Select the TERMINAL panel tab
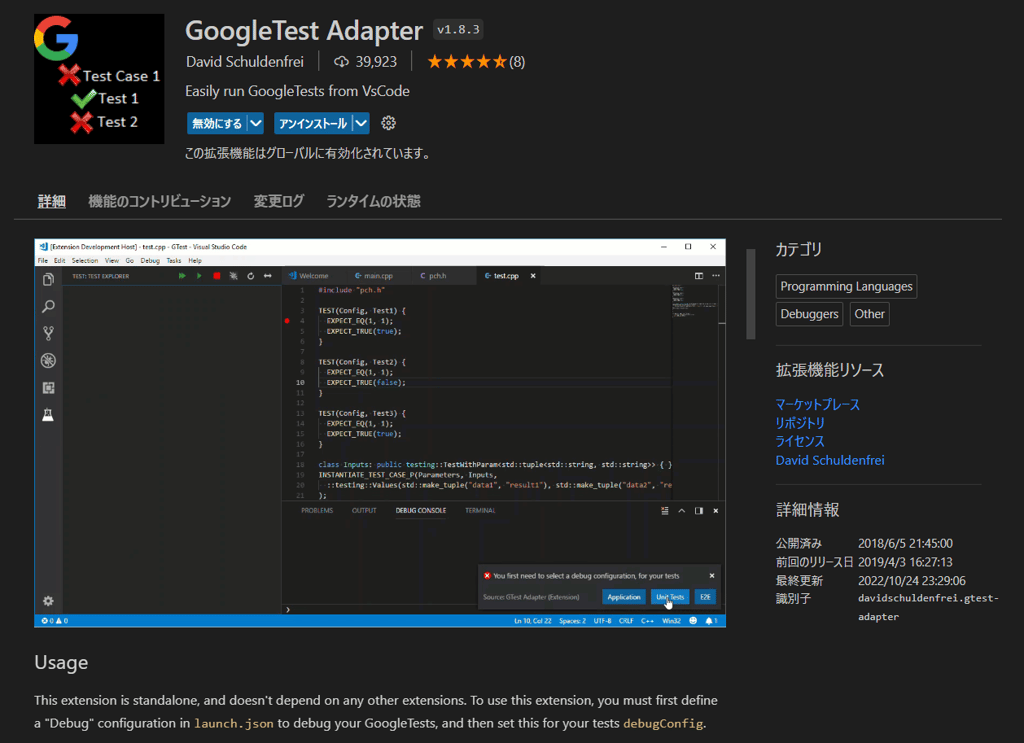The height and width of the screenshot is (743, 1024). (480, 510)
